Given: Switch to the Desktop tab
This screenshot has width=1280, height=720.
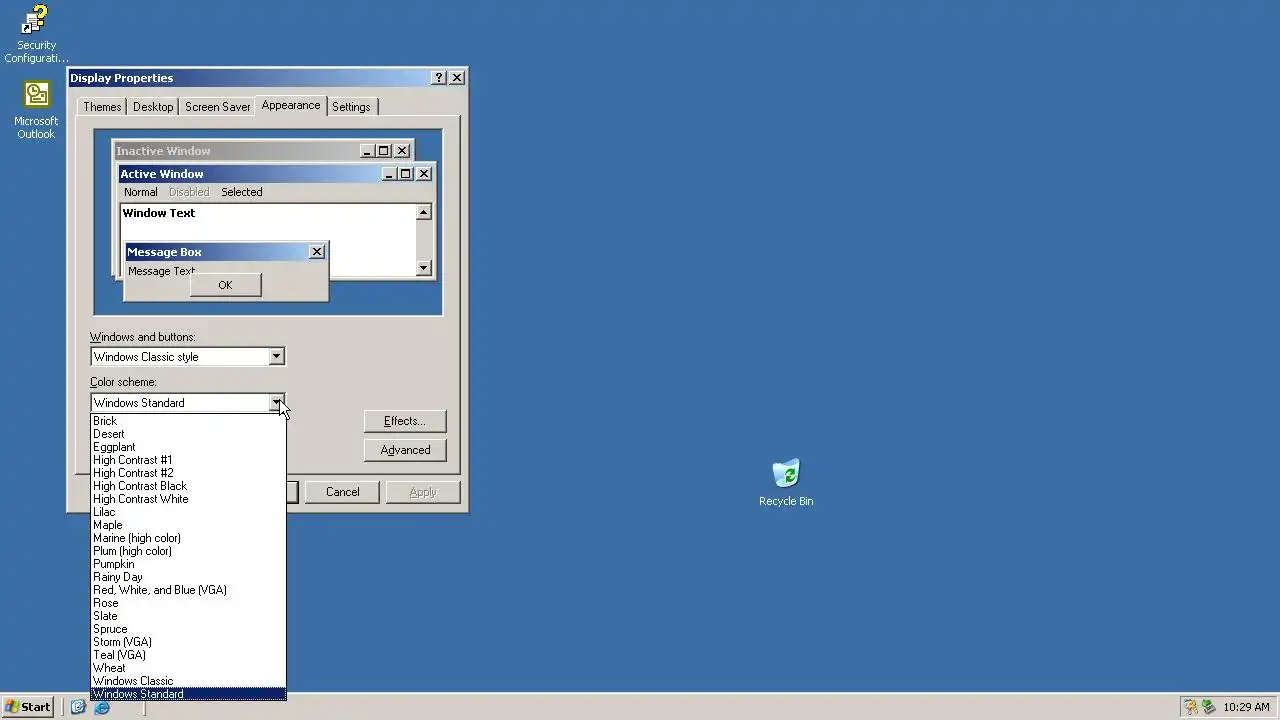Looking at the screenshot, I should [x=153, y=107].
